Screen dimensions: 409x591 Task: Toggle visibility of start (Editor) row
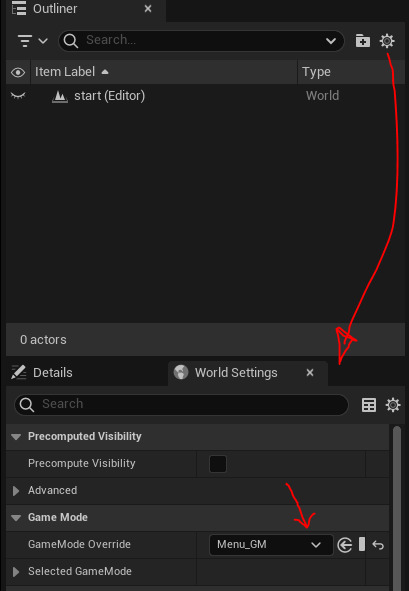18,96
